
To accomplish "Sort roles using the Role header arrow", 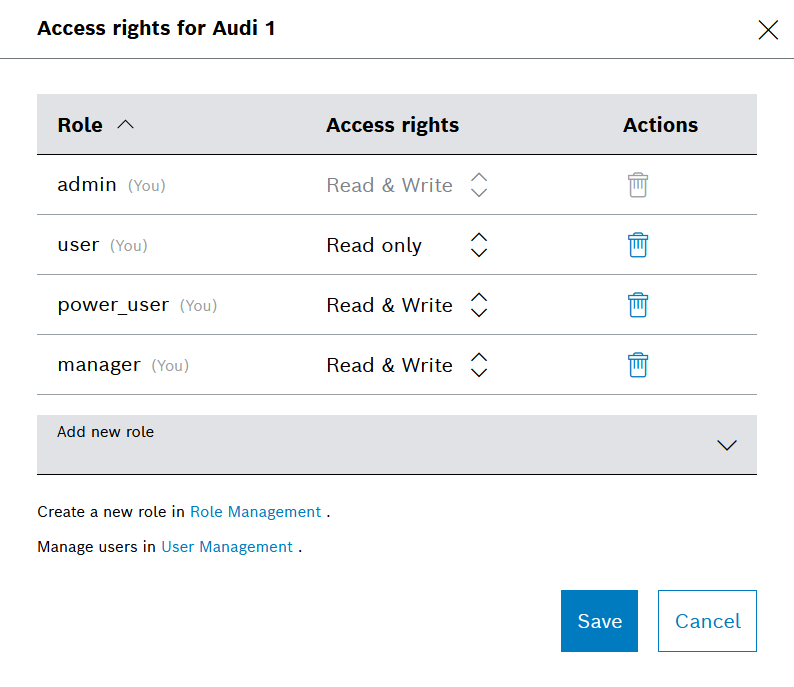I will [x=125, y=125].
